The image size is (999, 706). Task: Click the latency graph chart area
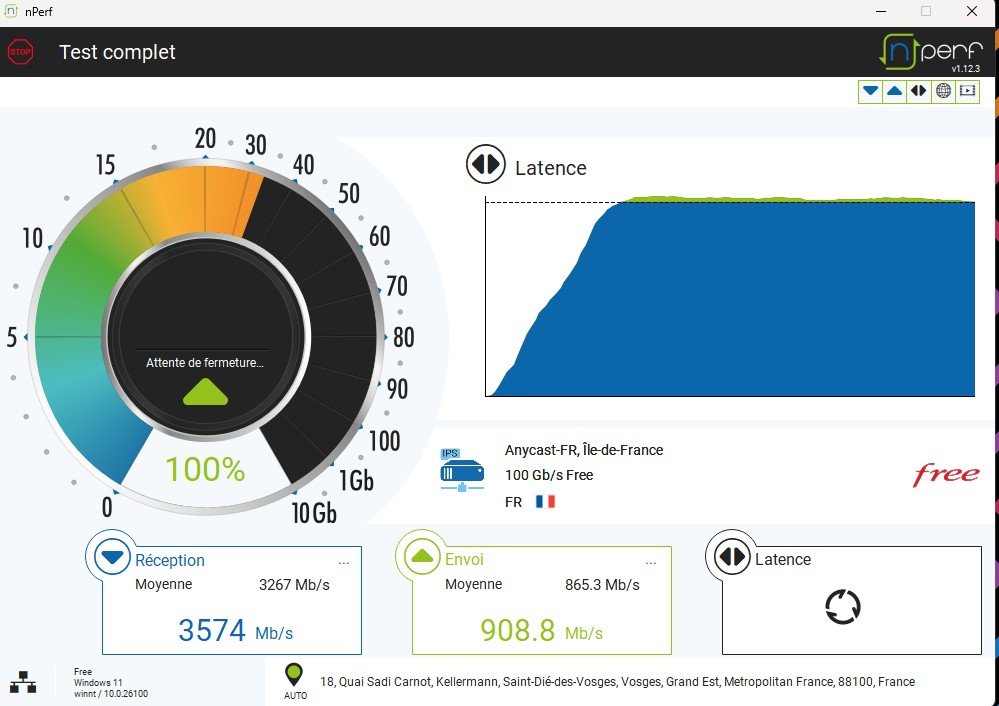coord(730,300)
